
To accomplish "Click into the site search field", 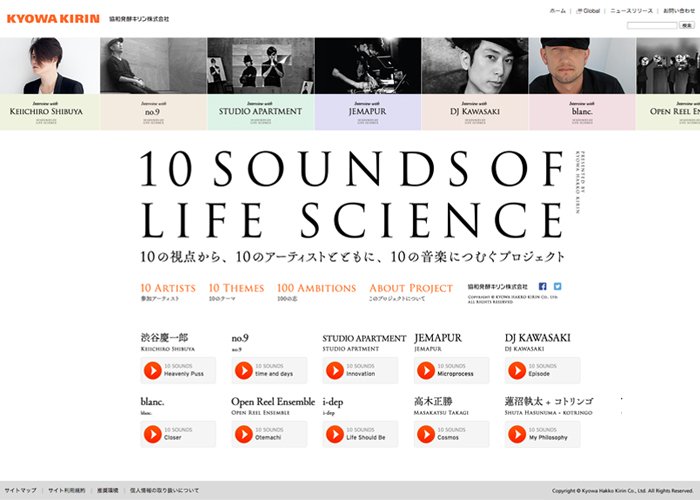I will click(652, 25).
